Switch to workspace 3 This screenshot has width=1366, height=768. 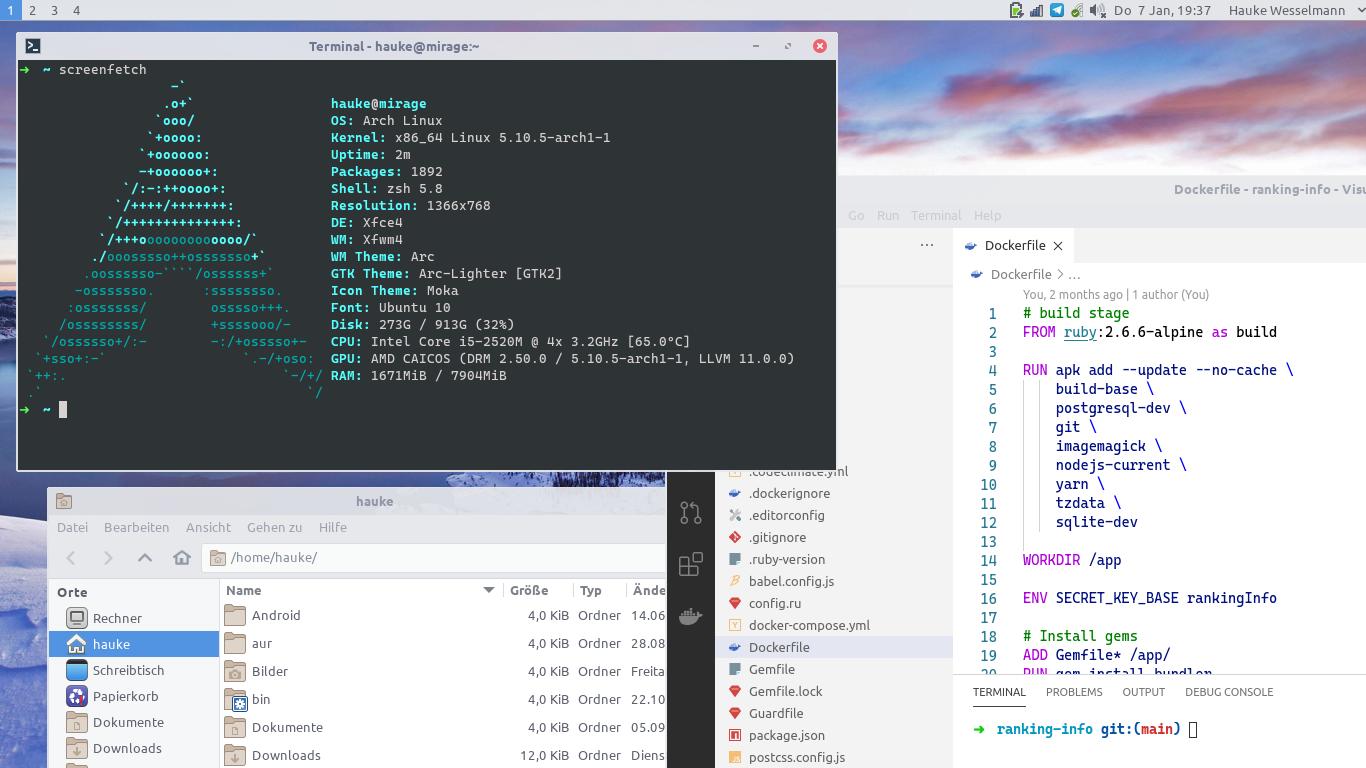pos(54,10)
